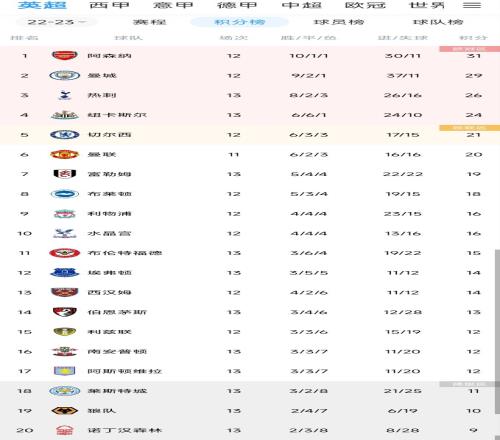Select the 赛程 schedule tab

pyautogui.click(x=149, y=22)
